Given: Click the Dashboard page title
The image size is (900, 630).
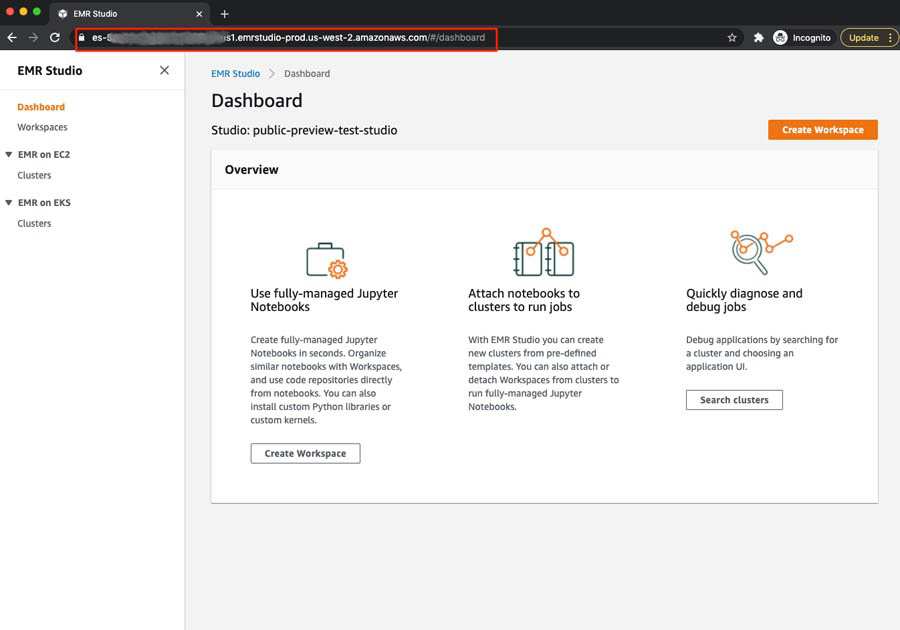Looking at the screenshot, I should [257, 100].
